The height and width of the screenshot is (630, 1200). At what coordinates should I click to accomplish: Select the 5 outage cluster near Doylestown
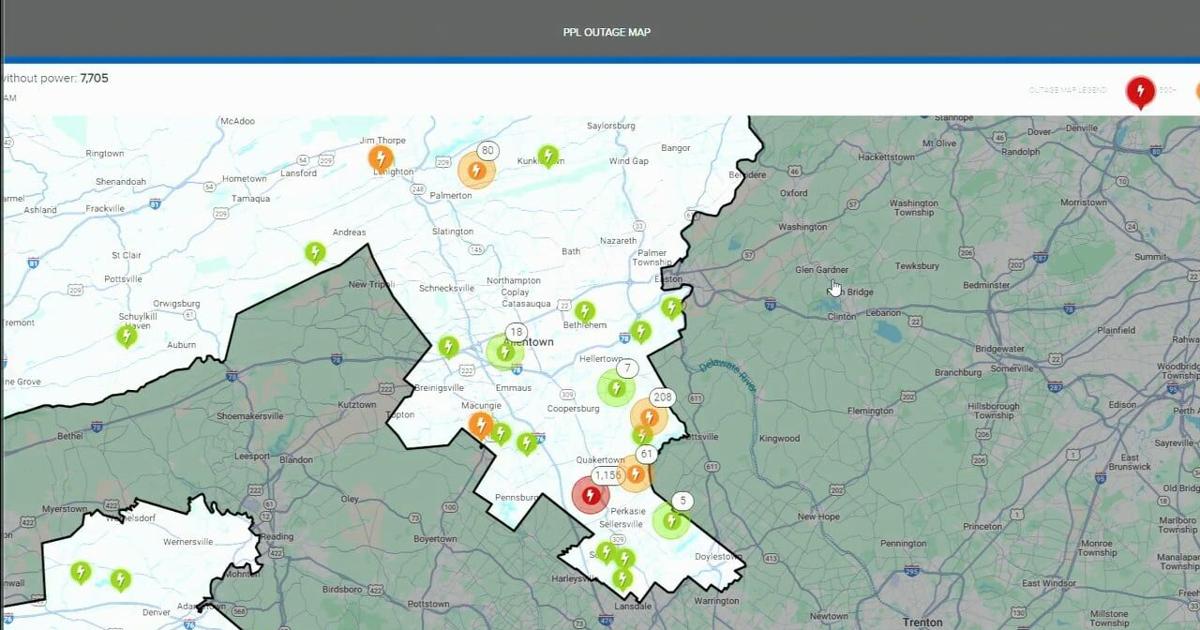682,500
